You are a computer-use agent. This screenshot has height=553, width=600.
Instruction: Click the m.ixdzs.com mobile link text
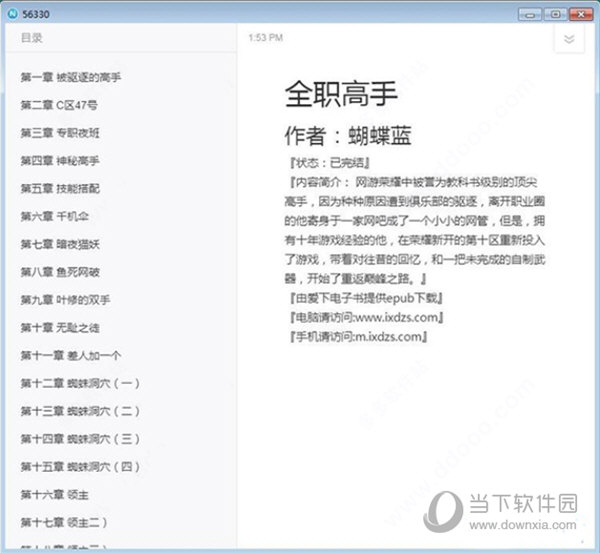click(x=388, y=337)
